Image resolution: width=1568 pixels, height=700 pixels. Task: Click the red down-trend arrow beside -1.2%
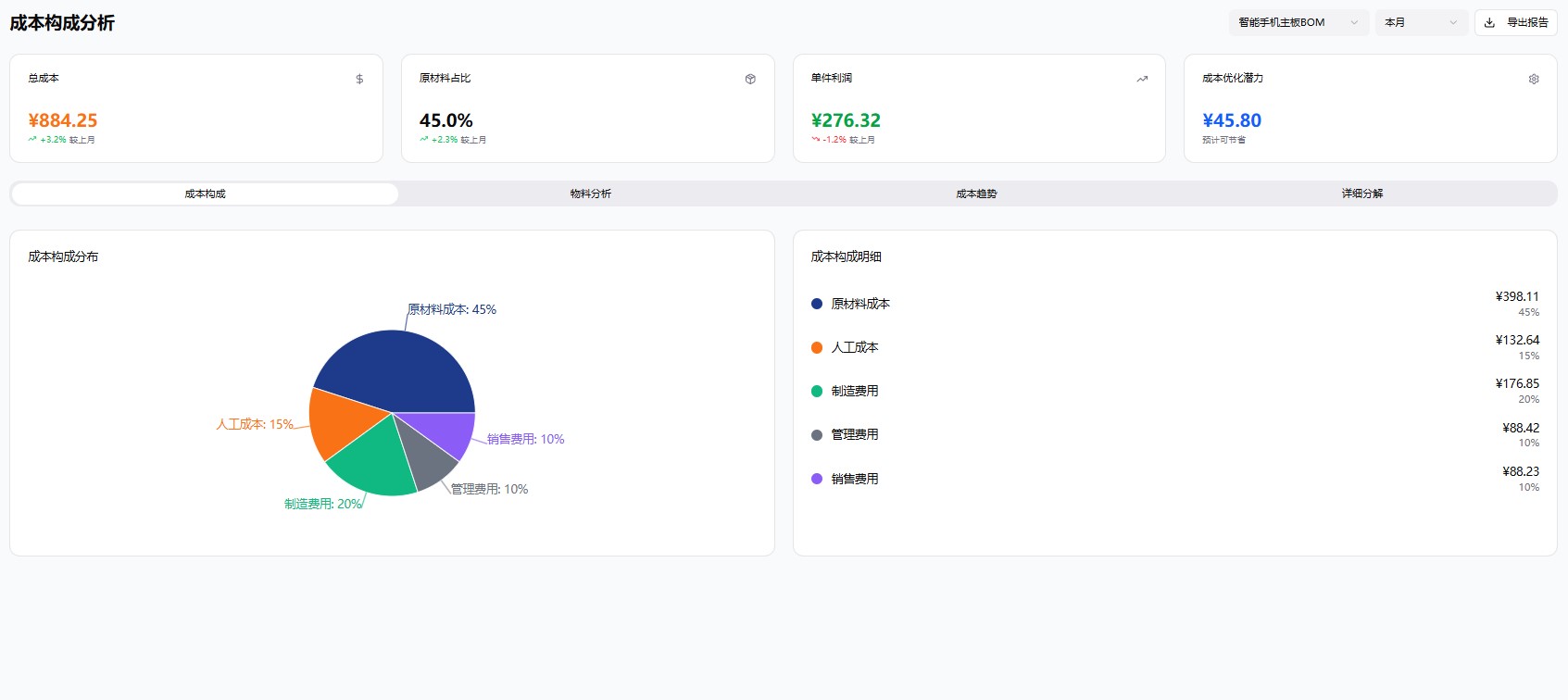(816, 140)
